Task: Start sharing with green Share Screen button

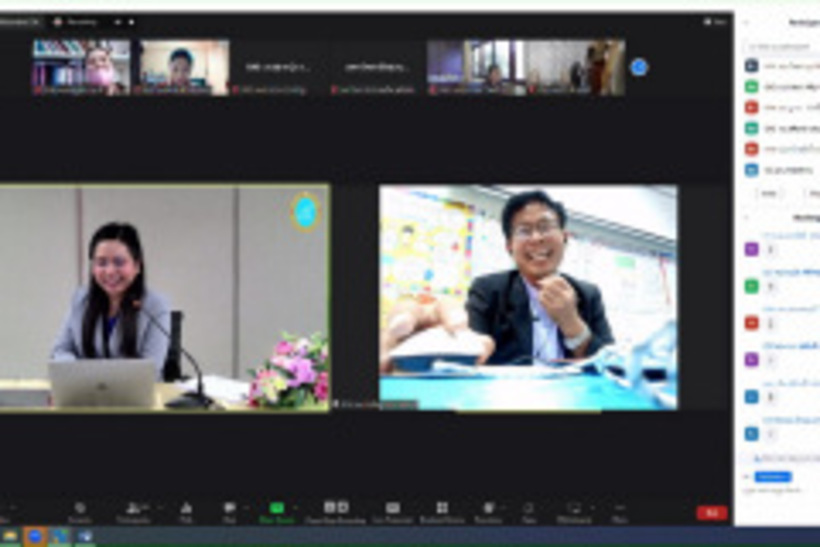Action: (x=277, y=512)
